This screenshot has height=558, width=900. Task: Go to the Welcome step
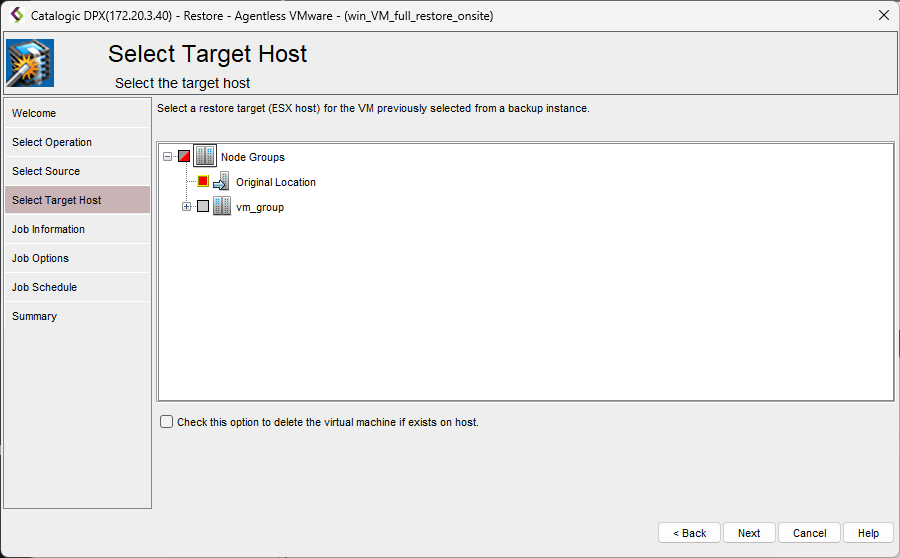34,113
